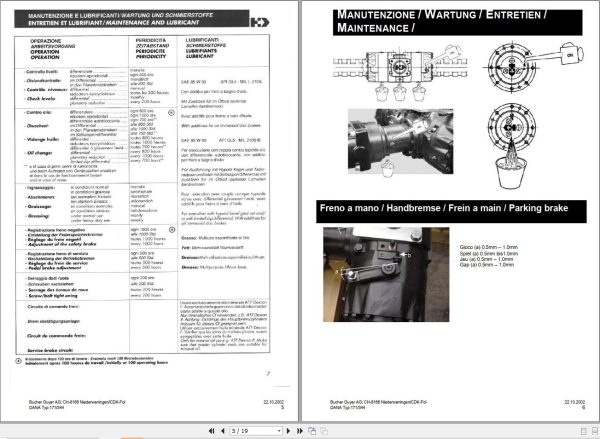Click the axle oil drain photo

pyautogui.click(x=400, y=141)
